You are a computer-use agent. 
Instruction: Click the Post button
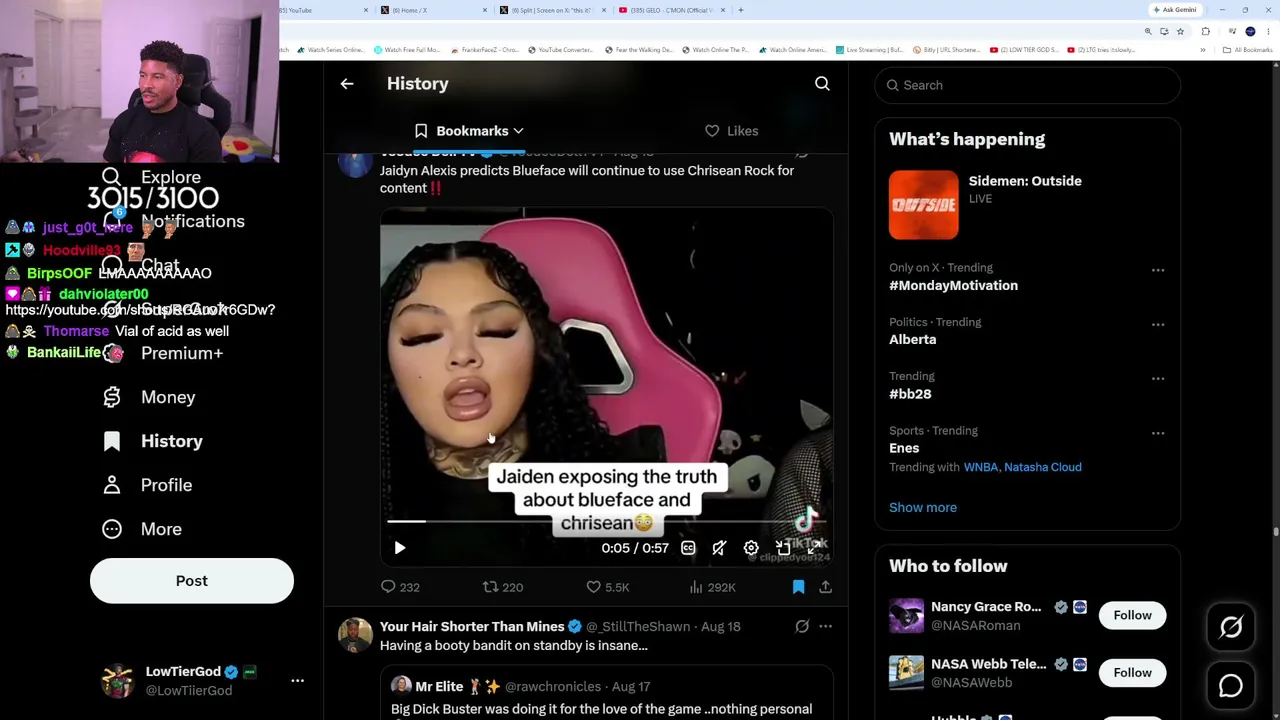point(192,581)
